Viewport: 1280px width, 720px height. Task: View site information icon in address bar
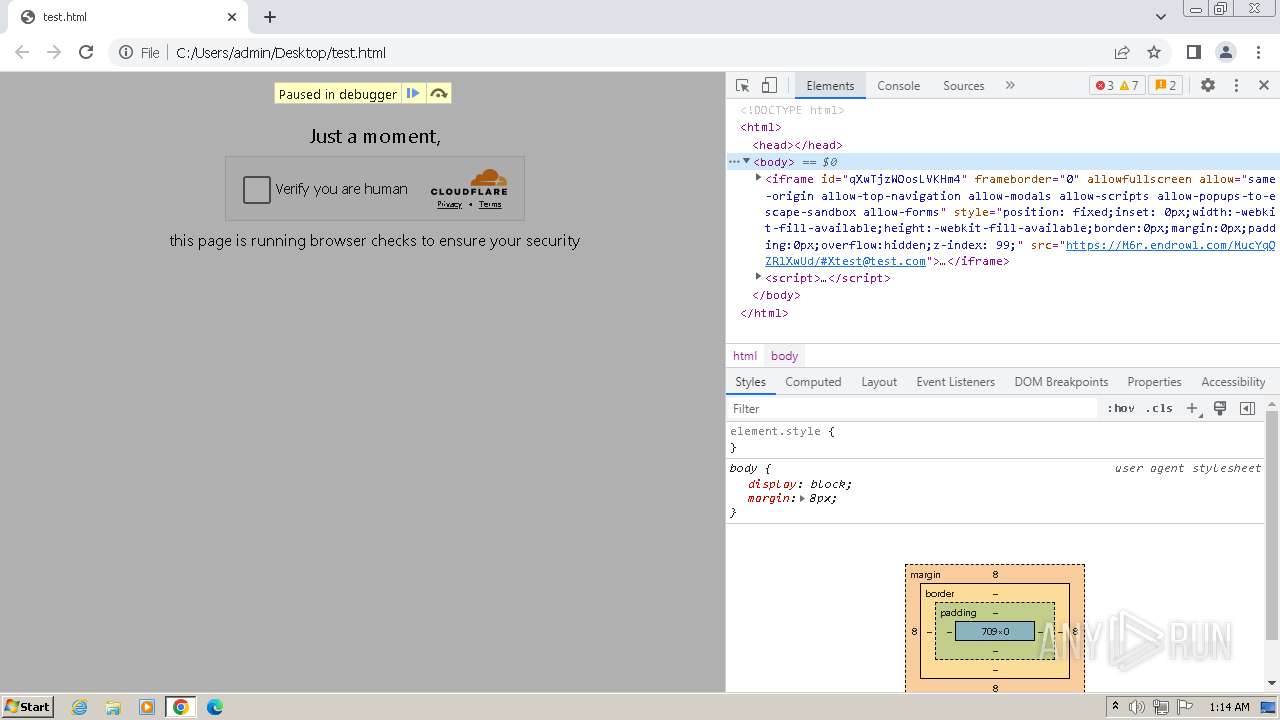point(126,52)
